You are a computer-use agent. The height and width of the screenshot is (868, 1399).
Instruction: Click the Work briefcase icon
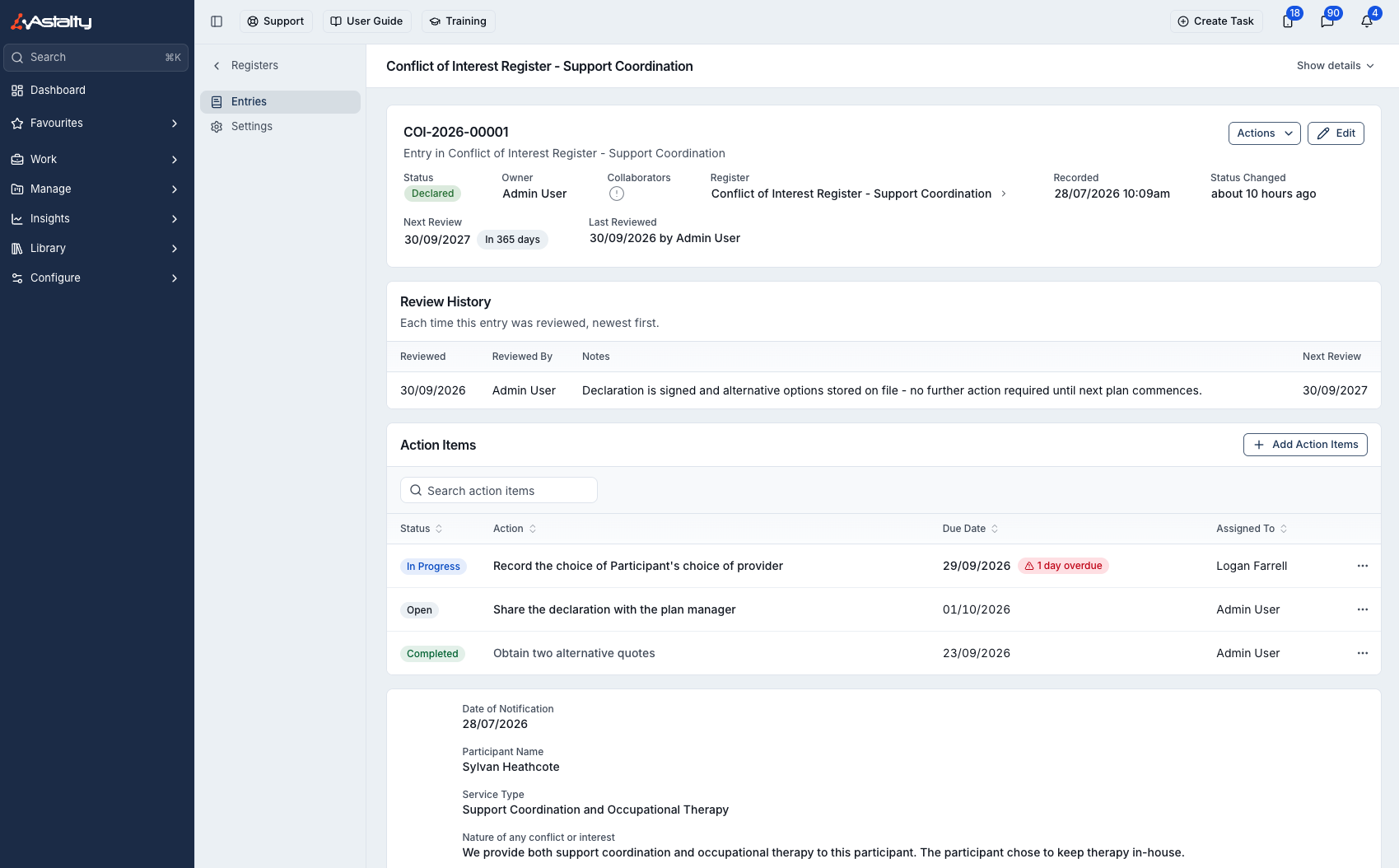17,160
